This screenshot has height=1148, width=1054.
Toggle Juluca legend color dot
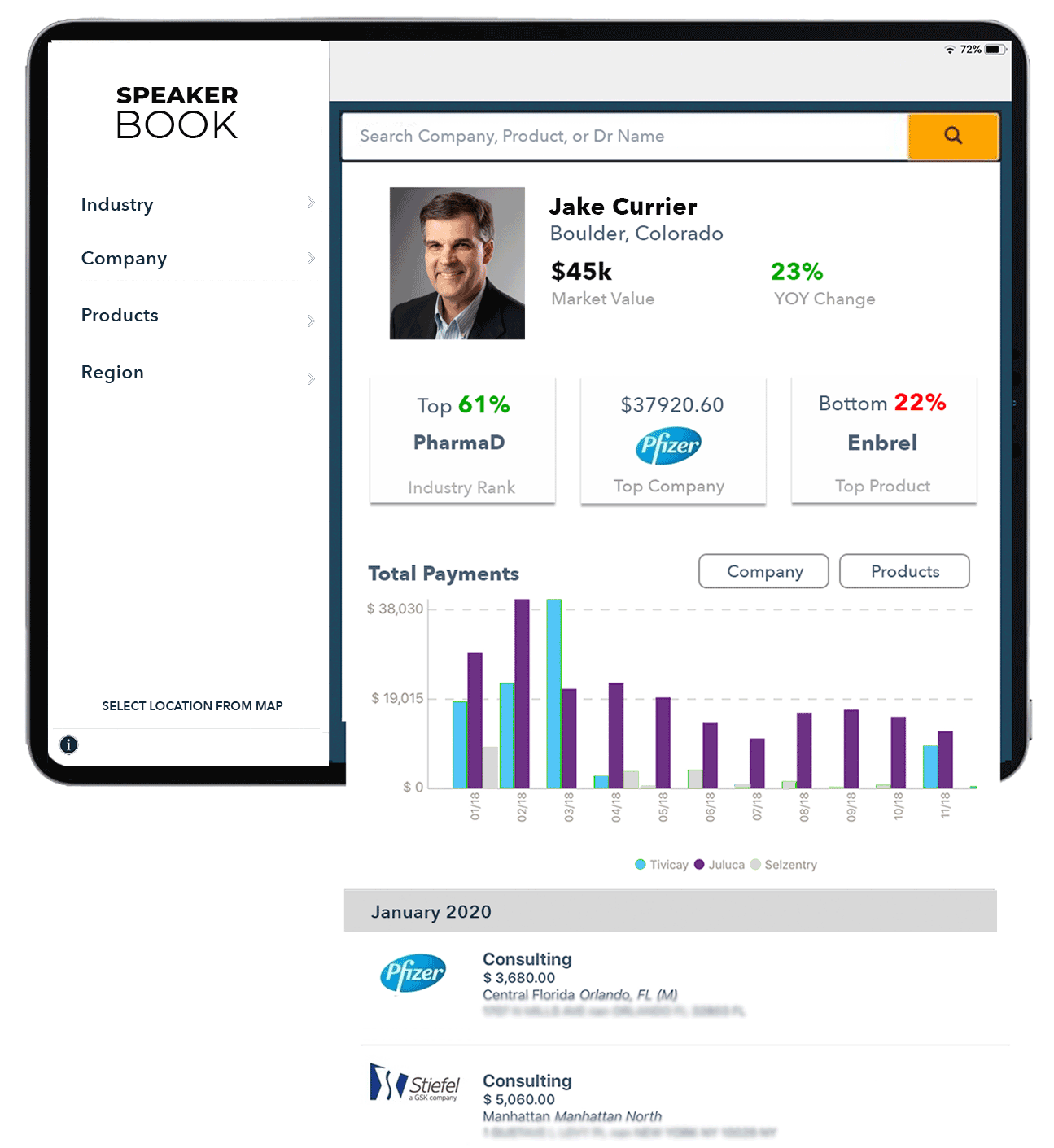pos(699,864)
